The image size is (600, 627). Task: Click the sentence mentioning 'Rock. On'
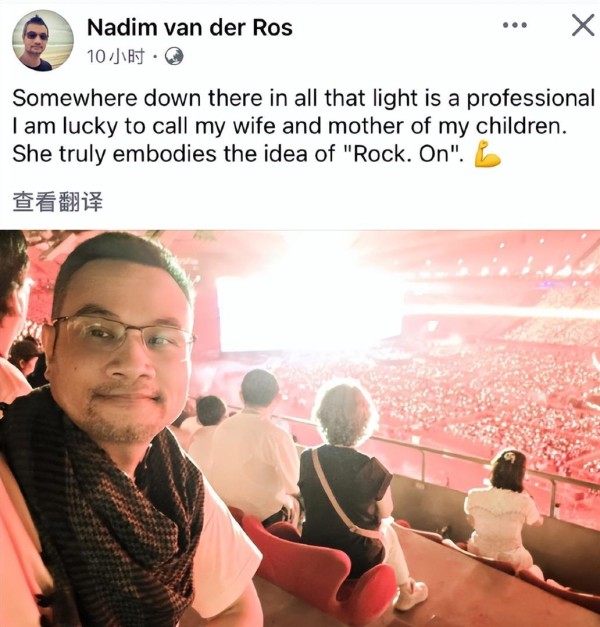coord(238,154)
